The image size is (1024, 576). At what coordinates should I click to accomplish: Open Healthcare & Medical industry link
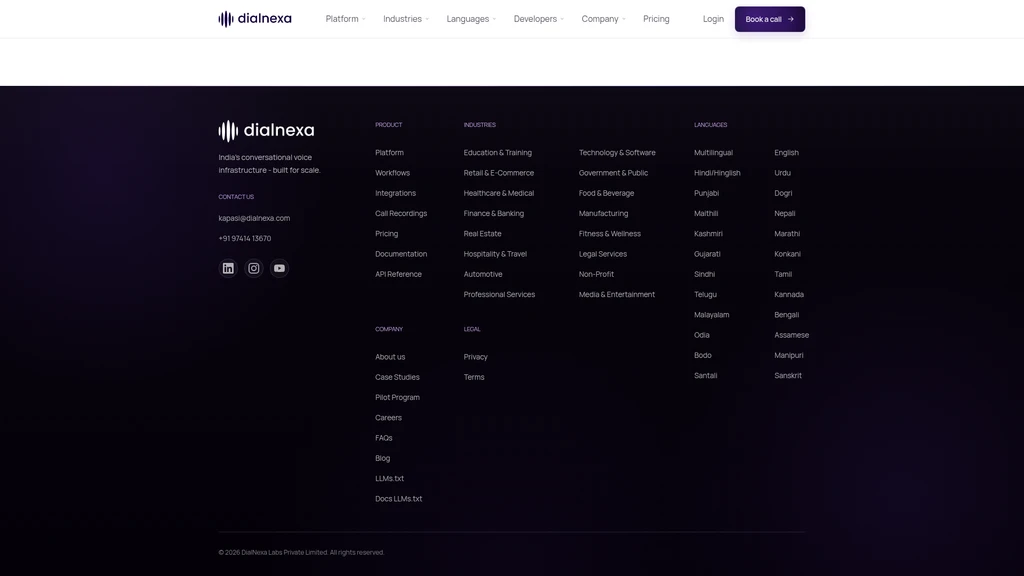pos(499,193)
